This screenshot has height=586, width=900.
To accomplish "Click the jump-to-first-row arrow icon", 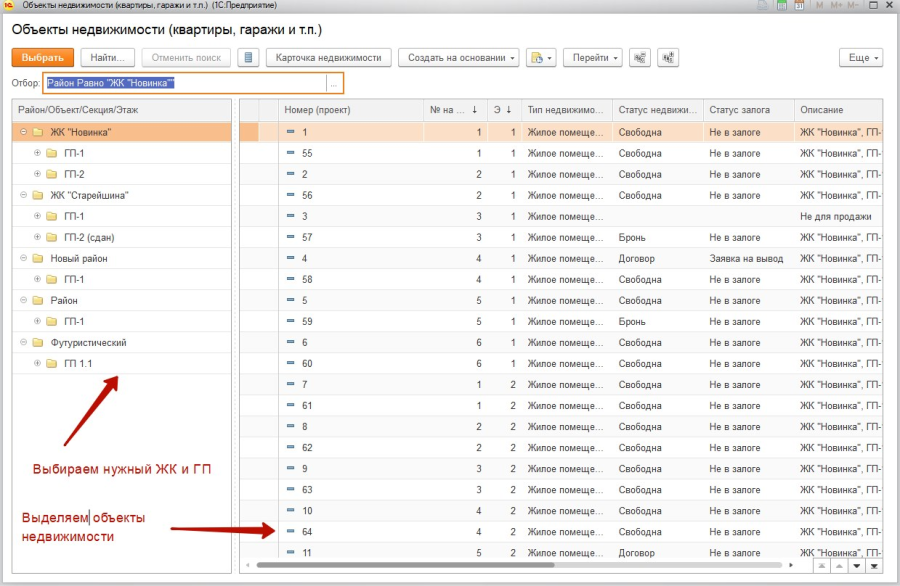I will 821,566.
